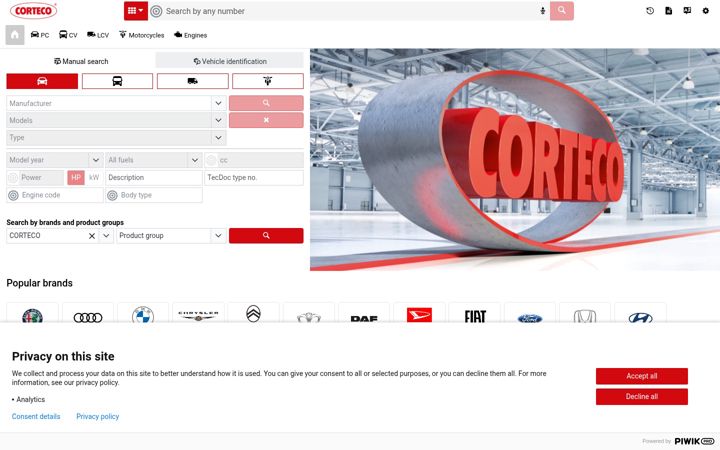Select the Alfa Romeo brand logo
This screenshot has width=720, height=450.
33,315
